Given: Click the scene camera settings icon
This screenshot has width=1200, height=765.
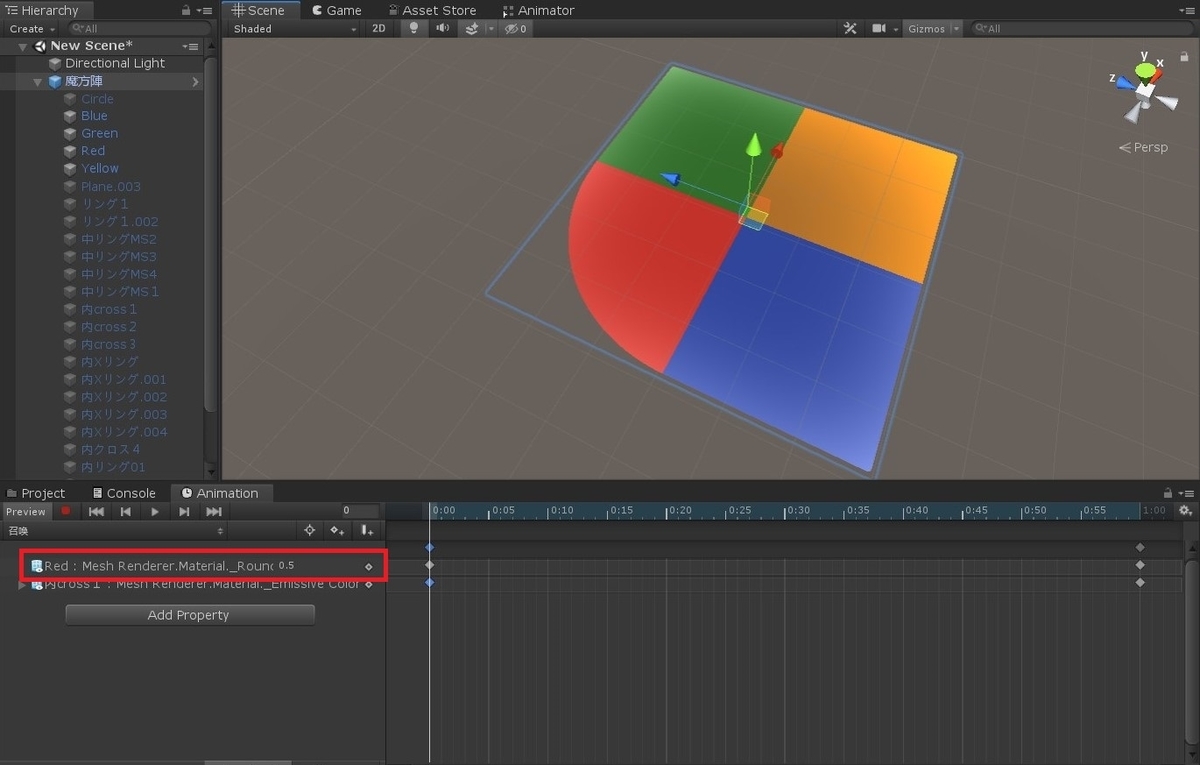Looking at the screenshot, I should click(x=879, y=29).
